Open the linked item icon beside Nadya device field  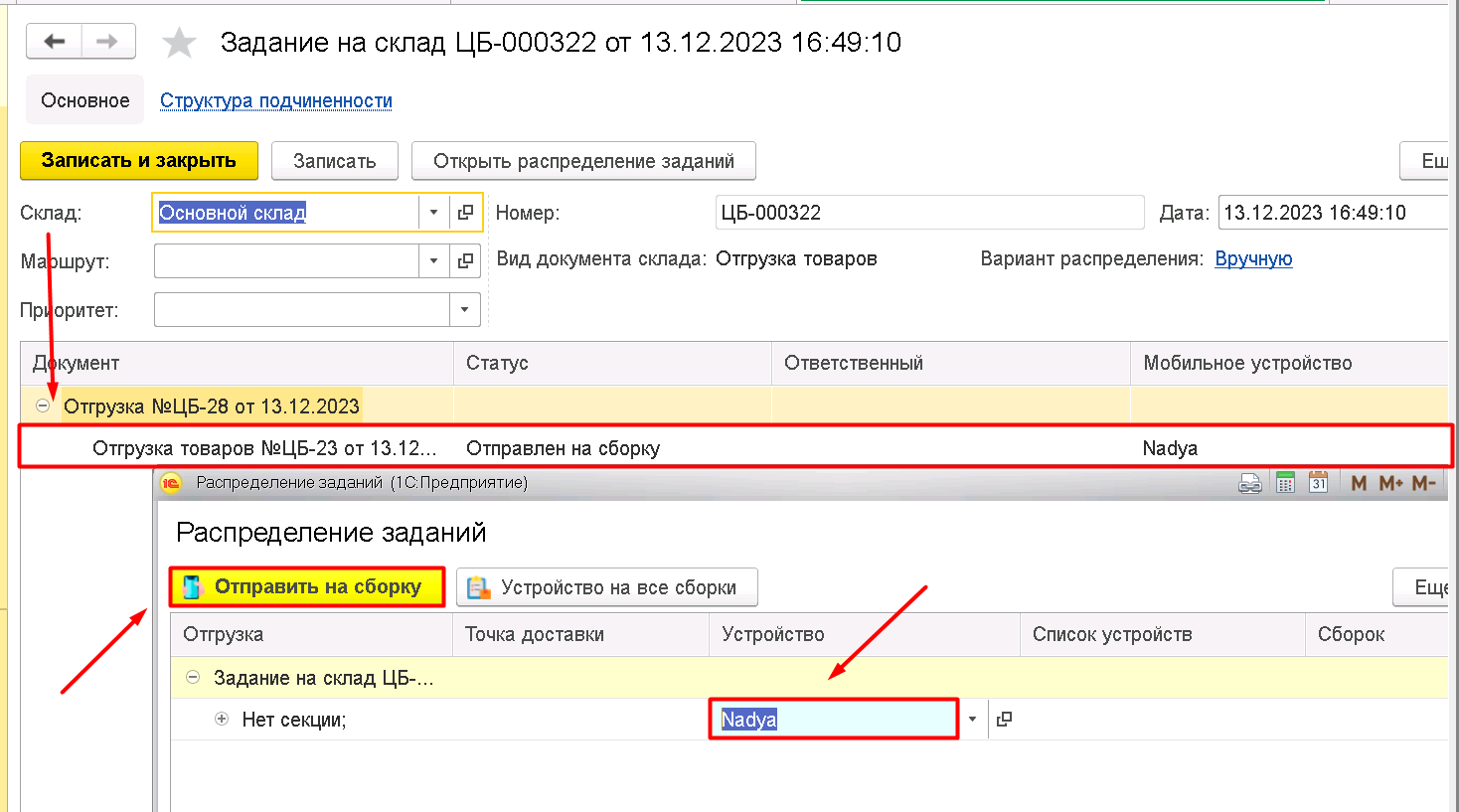(x=1004, y=719)
